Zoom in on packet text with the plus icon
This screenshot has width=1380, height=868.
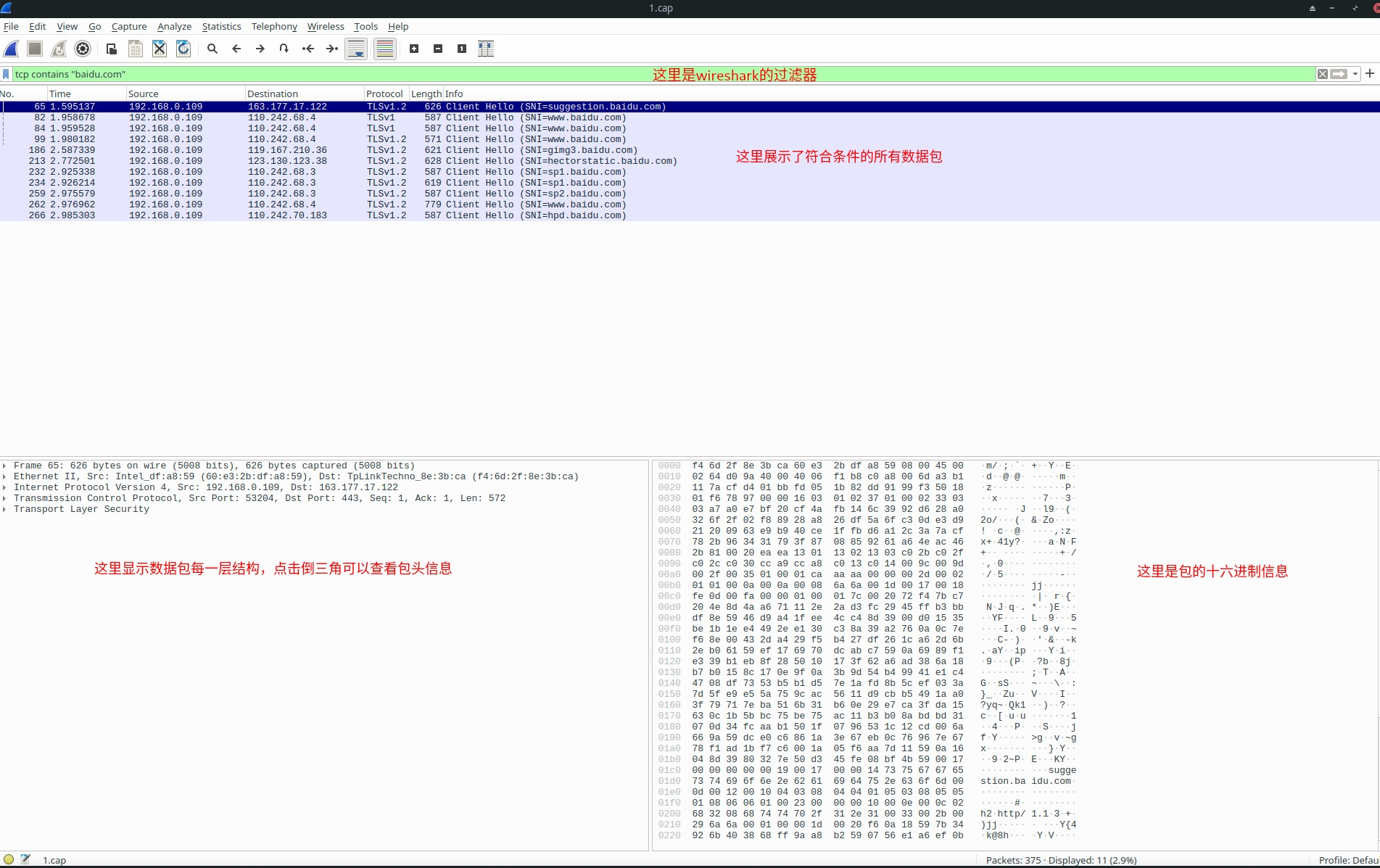(414, 49)
